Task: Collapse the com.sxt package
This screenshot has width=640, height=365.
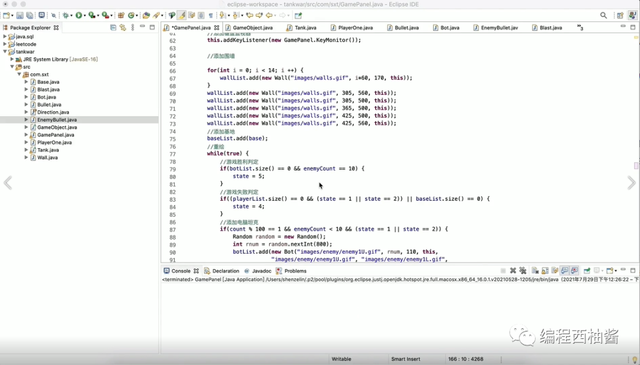Action: click(x=19, y=74)
